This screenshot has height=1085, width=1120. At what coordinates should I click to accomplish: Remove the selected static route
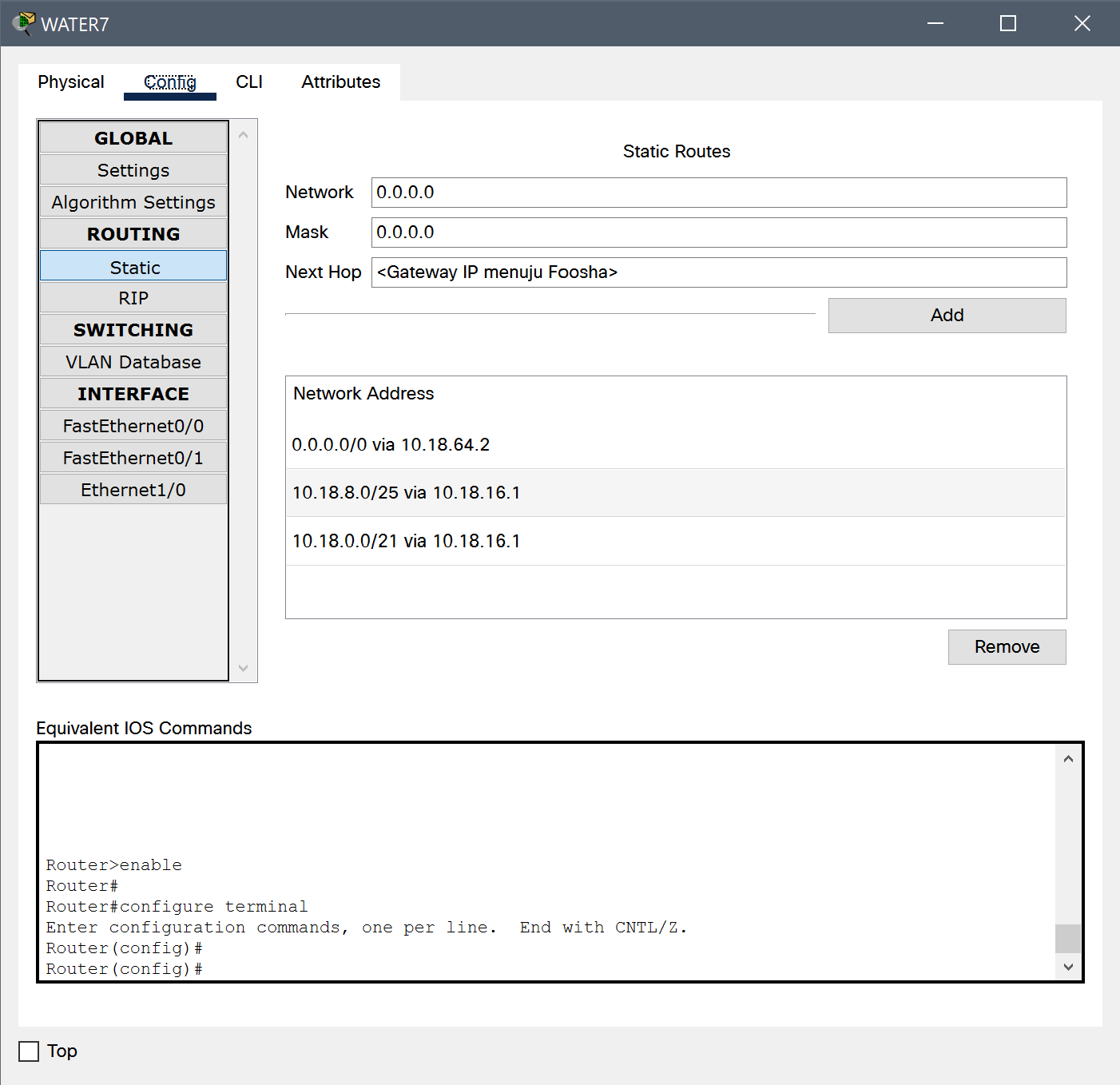(x=1007, y=647)
